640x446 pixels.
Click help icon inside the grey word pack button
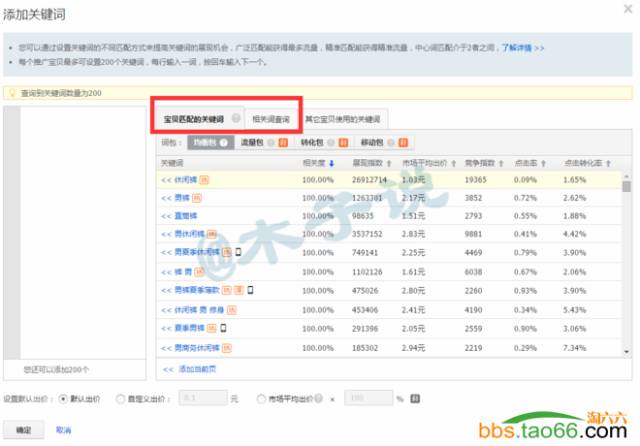224,143
